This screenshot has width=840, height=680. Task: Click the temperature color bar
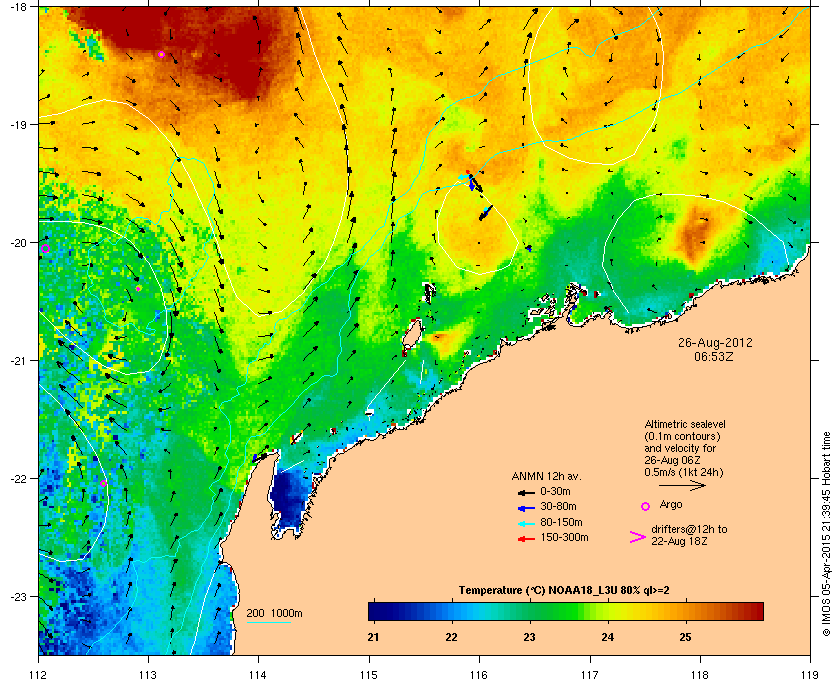[x=566, y=611]
